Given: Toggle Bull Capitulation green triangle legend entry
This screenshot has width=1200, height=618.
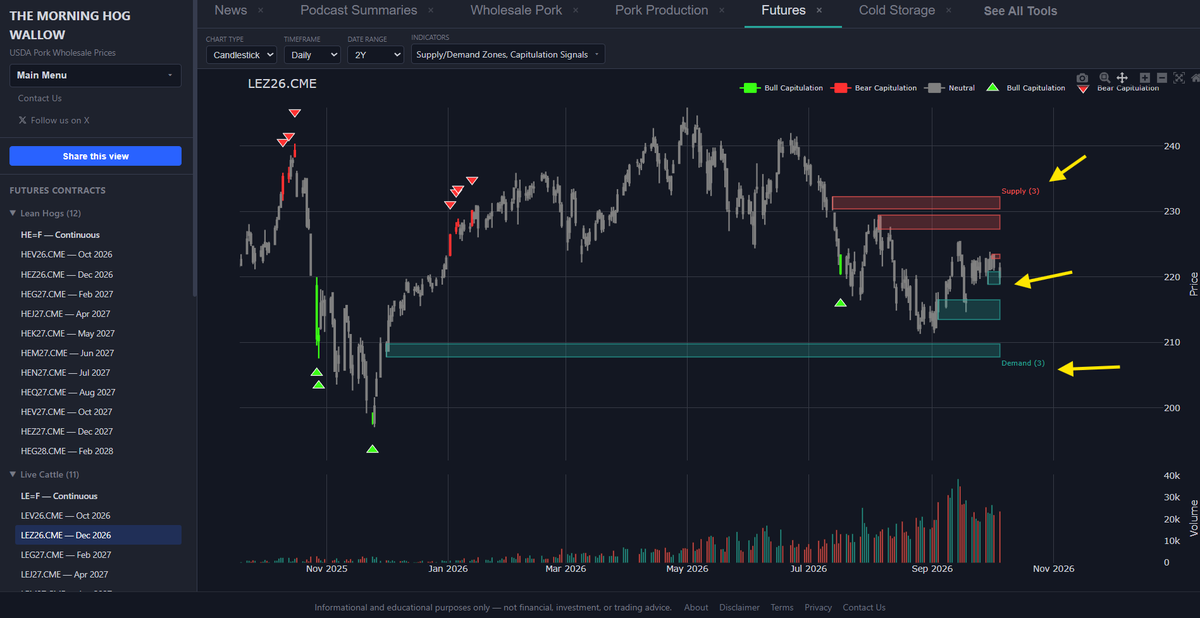Looking at the screenshot, I should tap(1026, 88).
